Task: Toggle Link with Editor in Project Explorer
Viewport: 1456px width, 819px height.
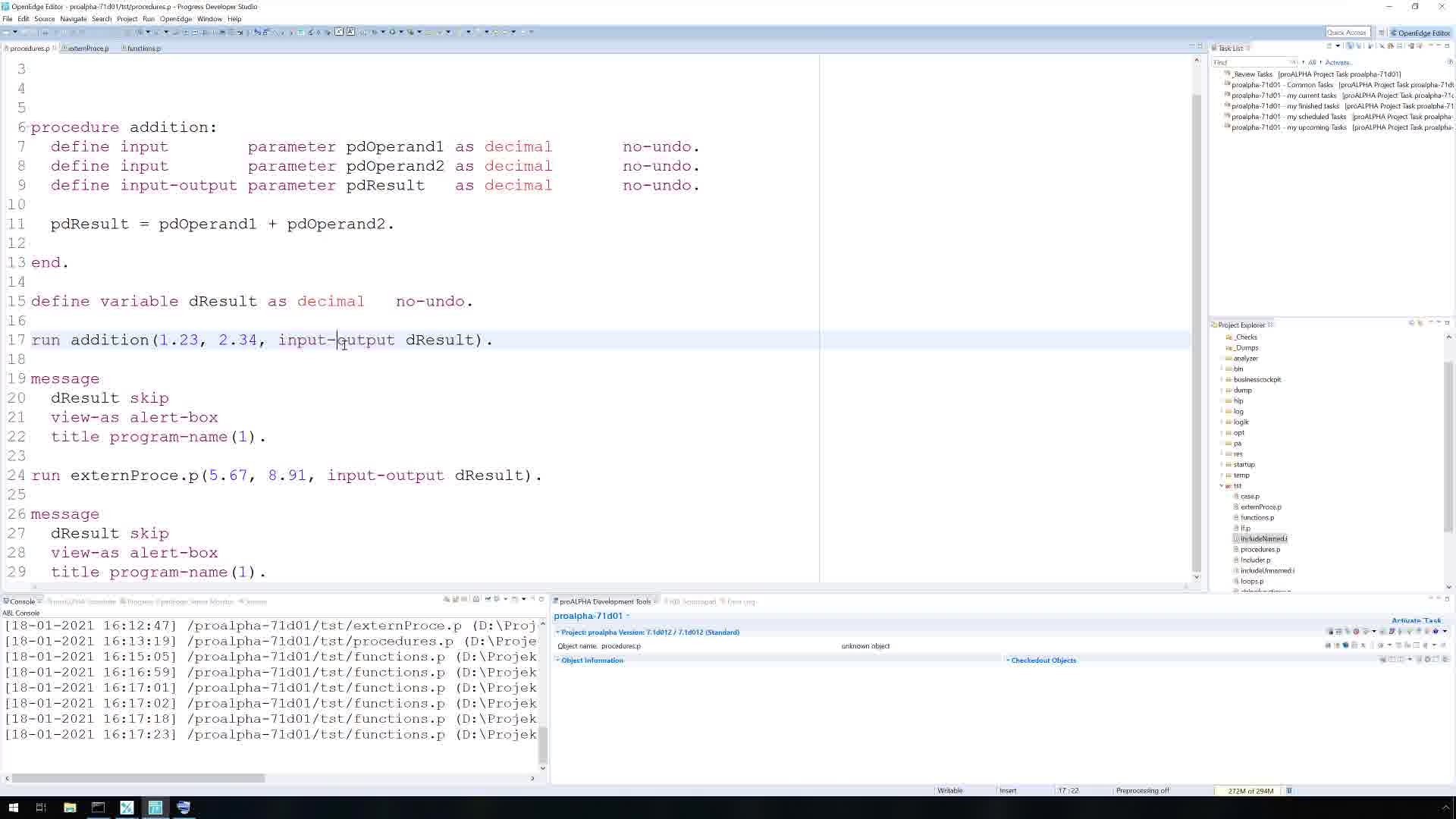Action: (1420, 323)
